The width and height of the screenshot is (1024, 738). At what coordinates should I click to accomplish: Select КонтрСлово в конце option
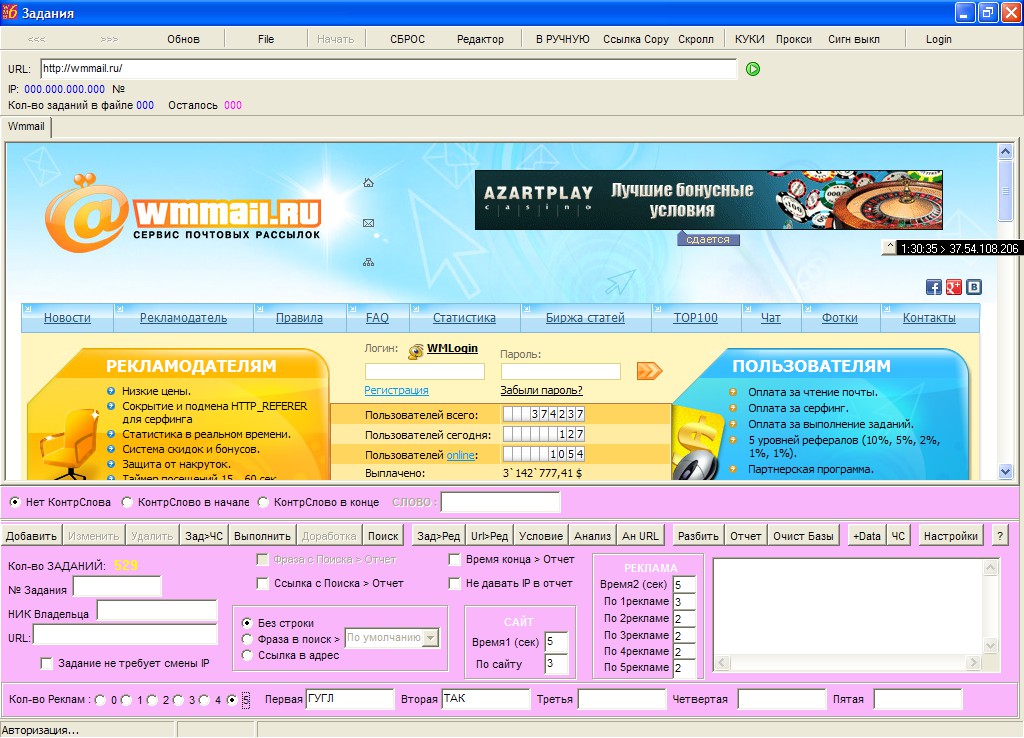(x=263, y=502)
